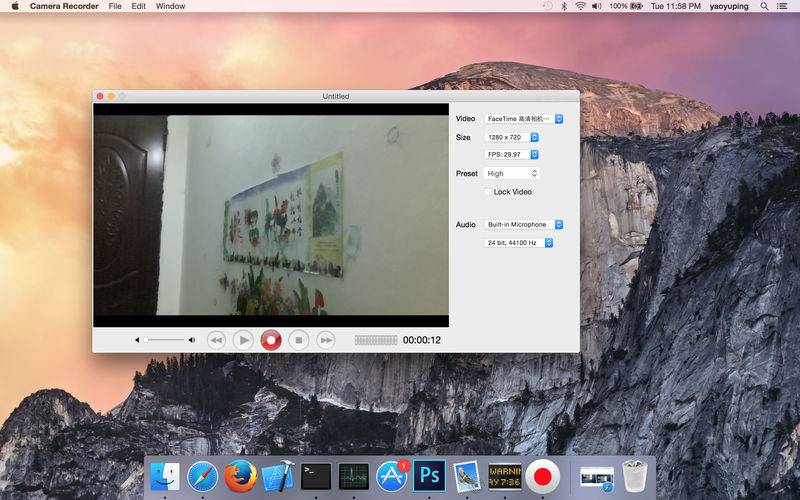Adjust the volume slider knob
Screen dimensions: 800x500
[x=146, y=340]
